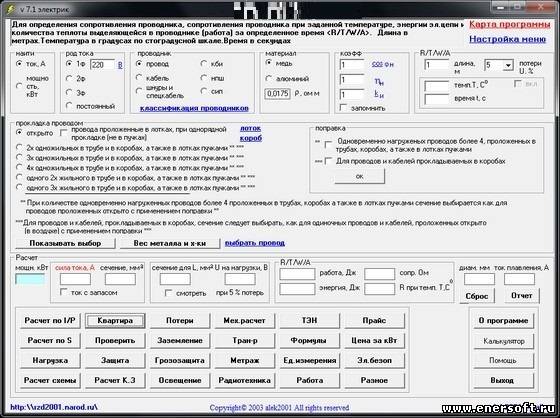Click the 'темп.T, C' input field
The width and height of the screenshot is (560, 418).
pos(436,86)
